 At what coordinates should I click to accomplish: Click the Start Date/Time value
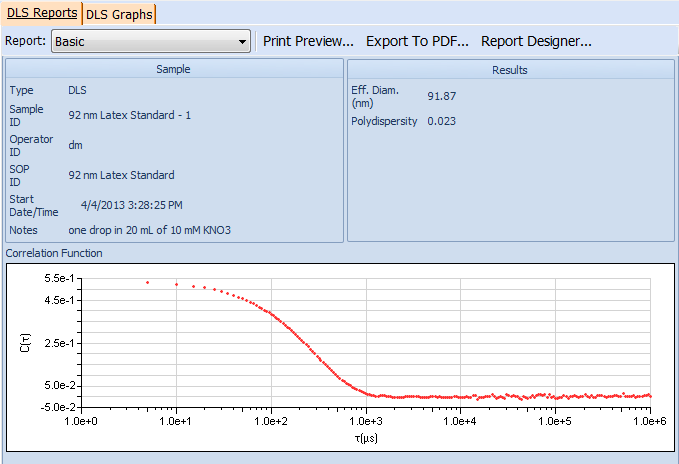tap(132, 205)
